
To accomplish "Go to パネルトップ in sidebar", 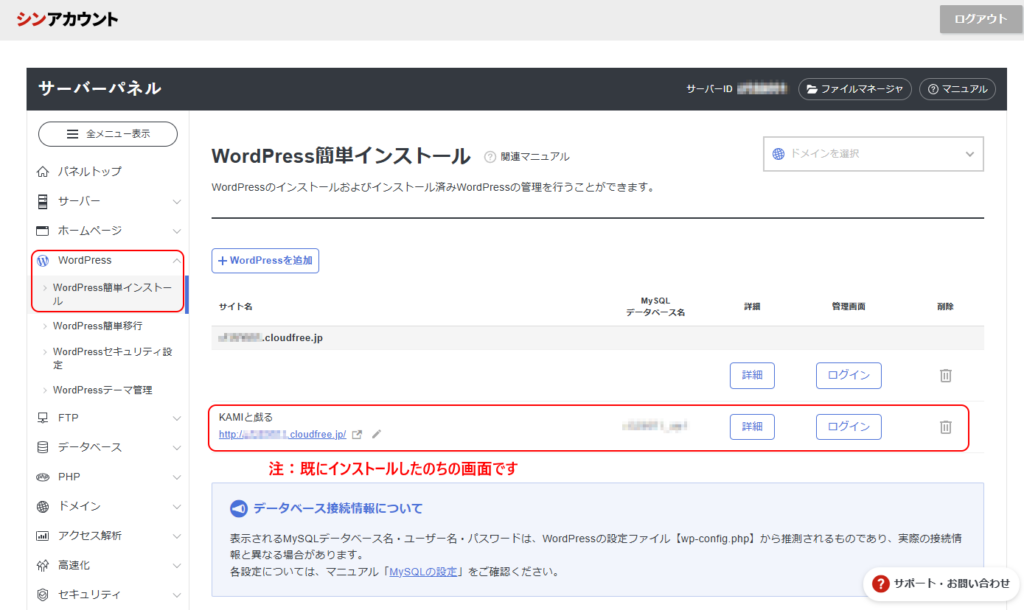I will (x=89, y=172).
